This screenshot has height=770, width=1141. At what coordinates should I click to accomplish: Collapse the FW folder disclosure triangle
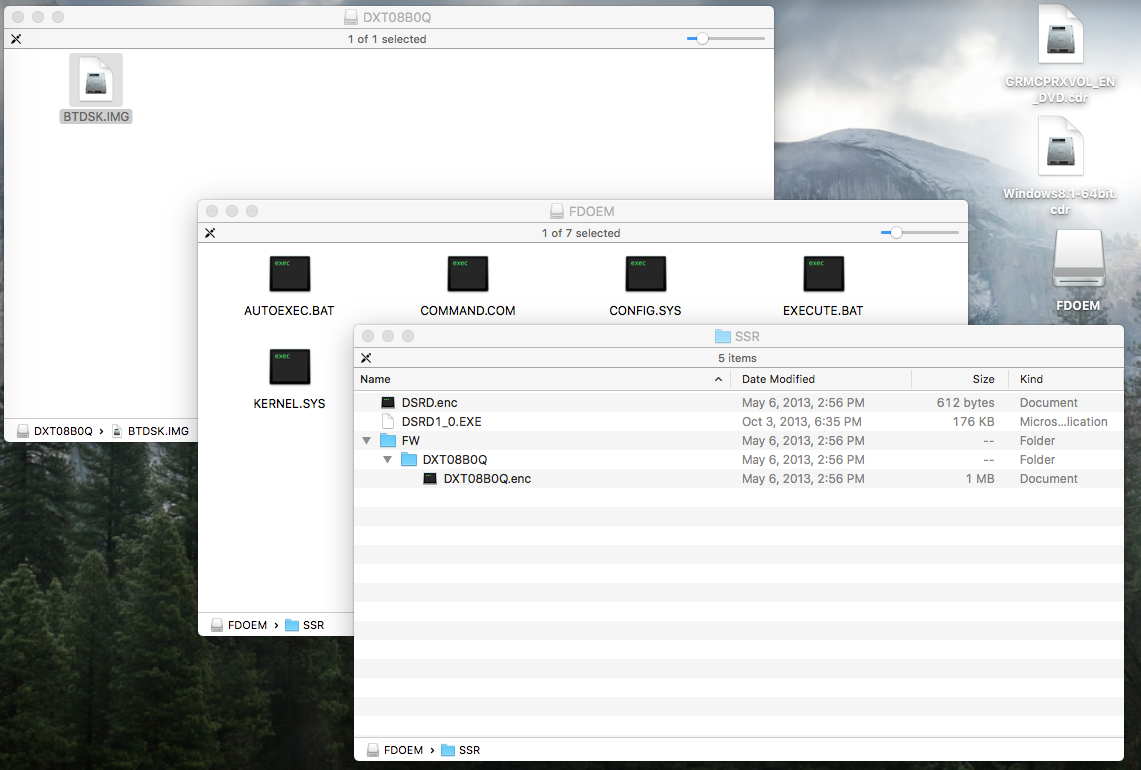pos(367,440)
